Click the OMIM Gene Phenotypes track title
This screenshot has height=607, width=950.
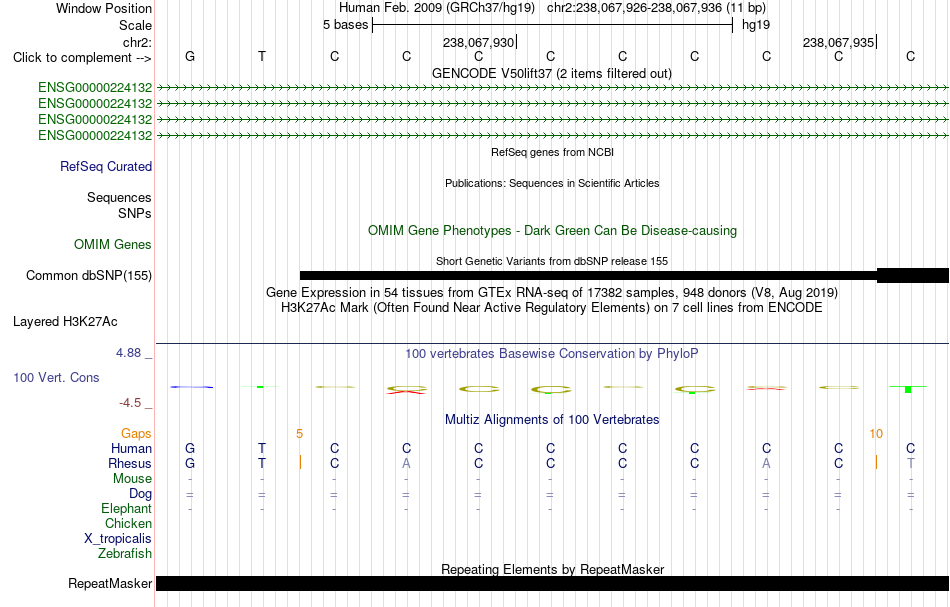[552, 230]
